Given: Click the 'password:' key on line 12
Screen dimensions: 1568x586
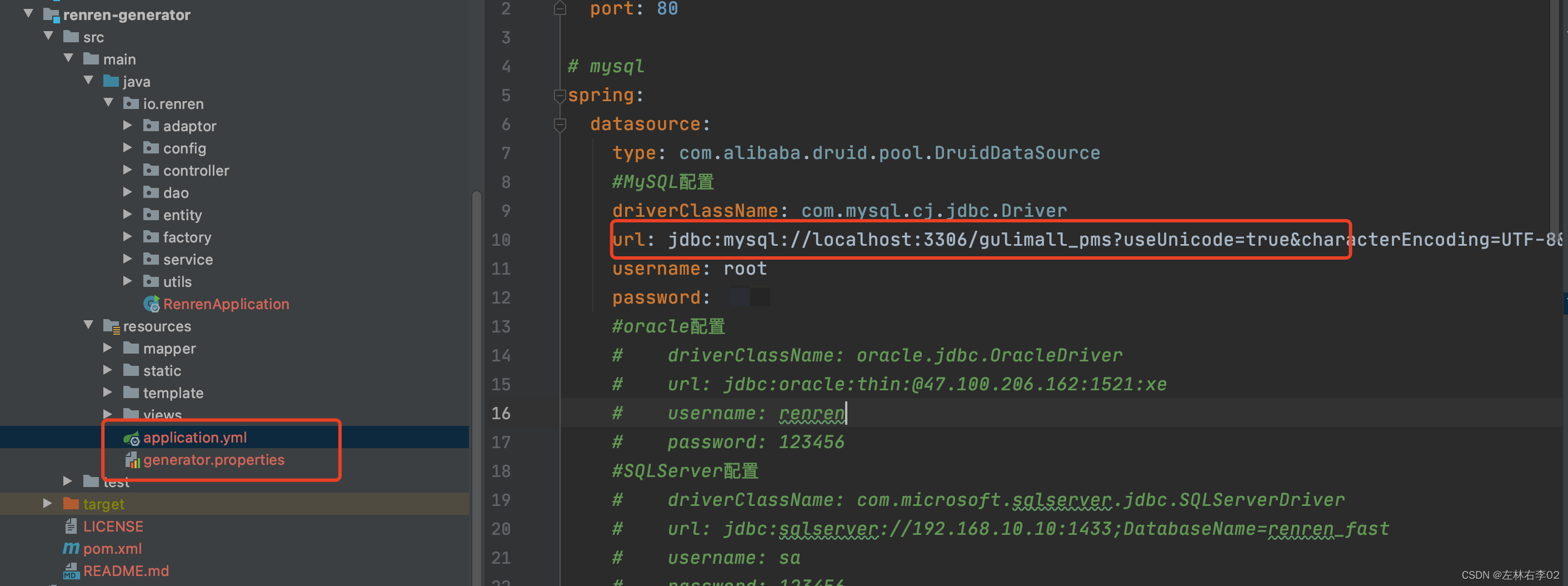Looking at the screenshot, I should pos(661,297).
